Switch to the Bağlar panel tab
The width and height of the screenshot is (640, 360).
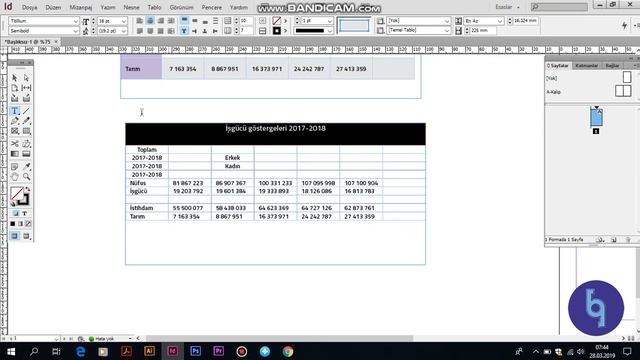click(x=612, y=66)
